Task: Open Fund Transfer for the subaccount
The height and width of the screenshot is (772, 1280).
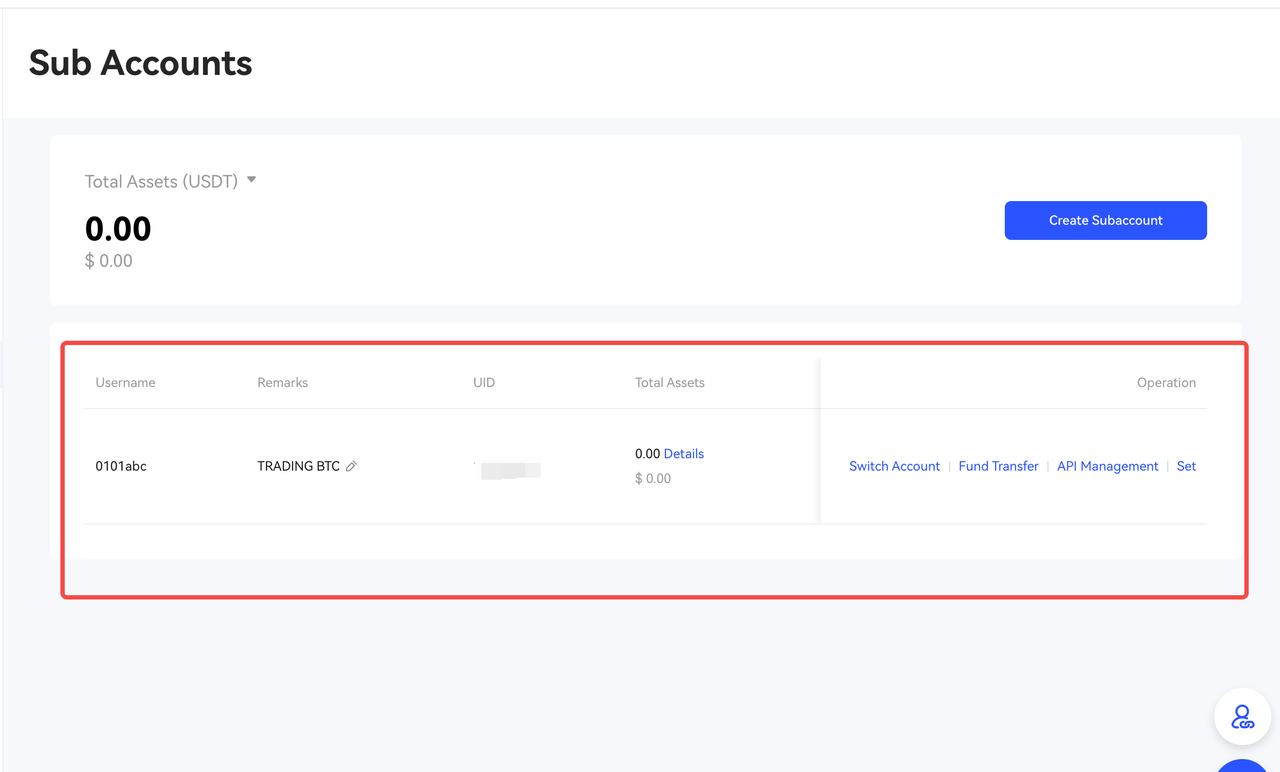Action: coord(998,467)
